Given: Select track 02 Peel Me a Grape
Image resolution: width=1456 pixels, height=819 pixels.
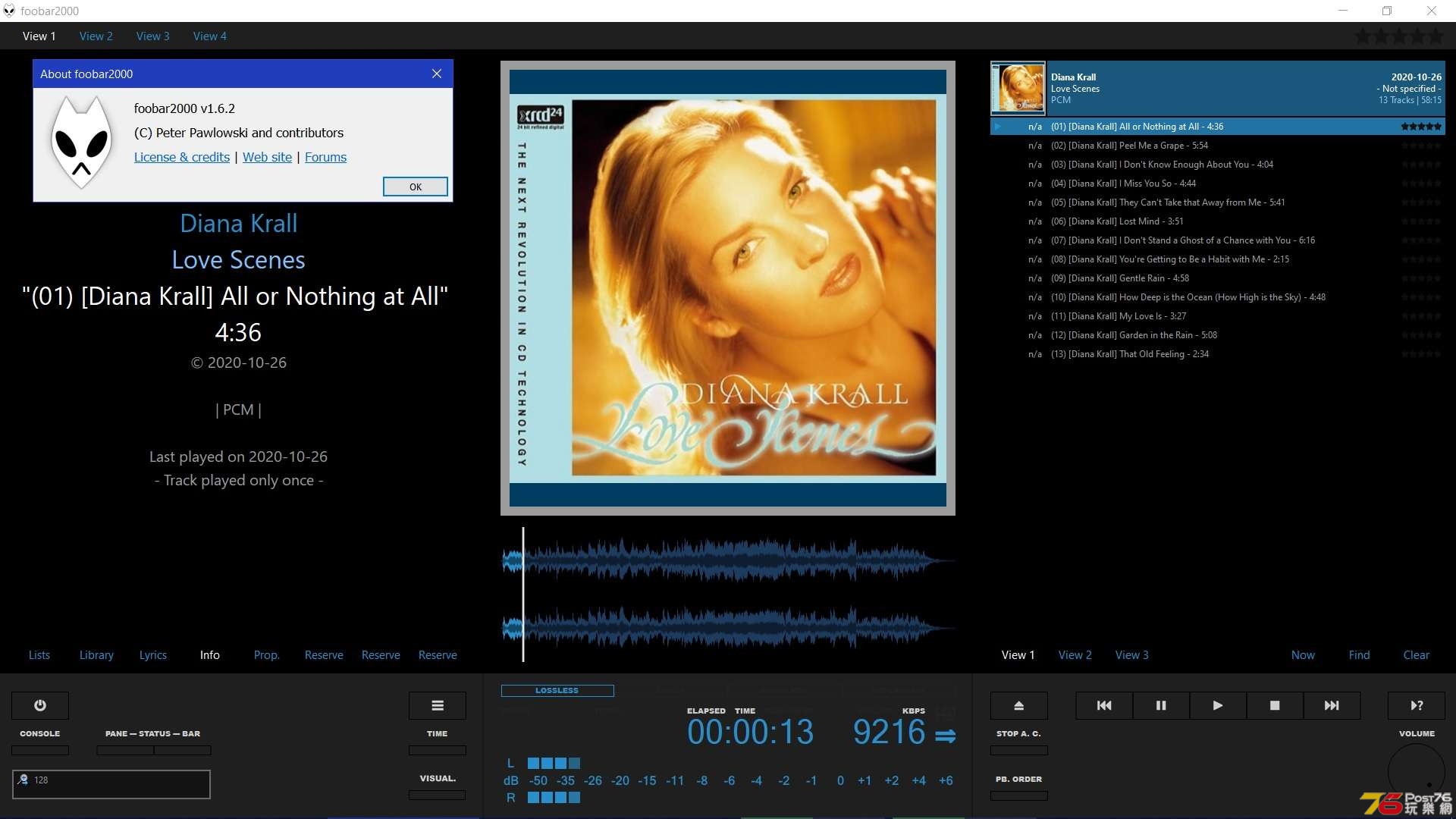Looking at the screenshot, I should (x=1218, y=146).
